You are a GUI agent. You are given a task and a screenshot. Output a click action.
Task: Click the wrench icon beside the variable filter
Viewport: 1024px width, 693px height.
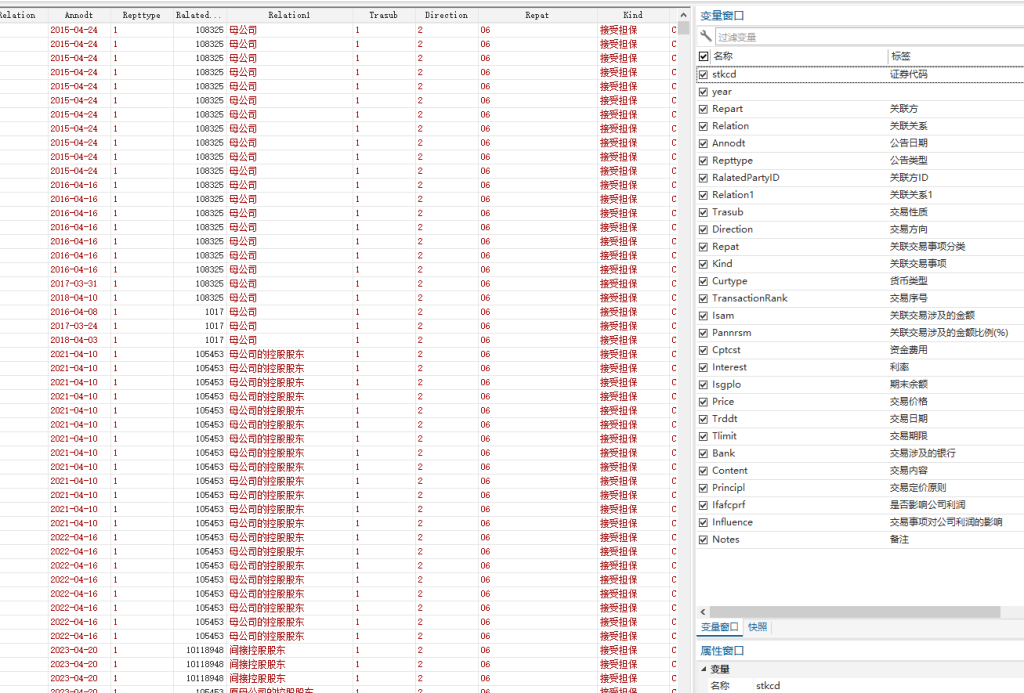(705, 35)
